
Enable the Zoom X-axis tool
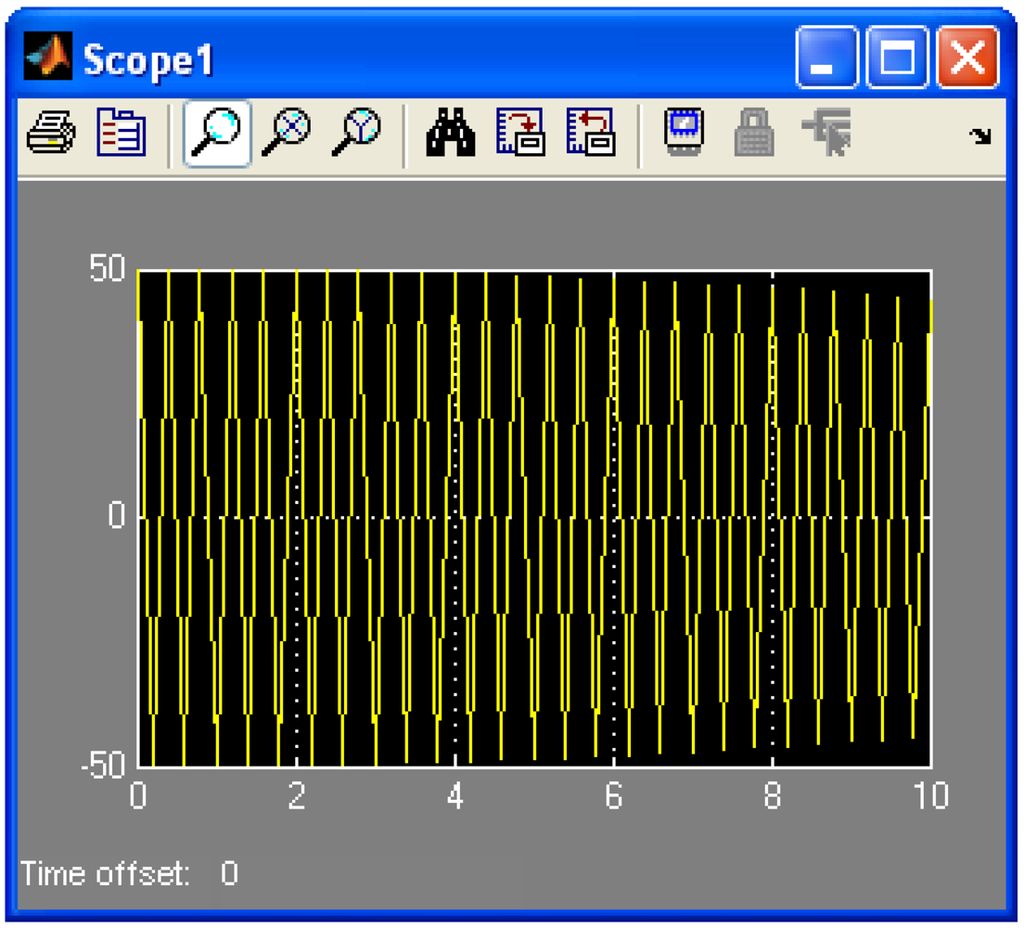pos(286,133)
